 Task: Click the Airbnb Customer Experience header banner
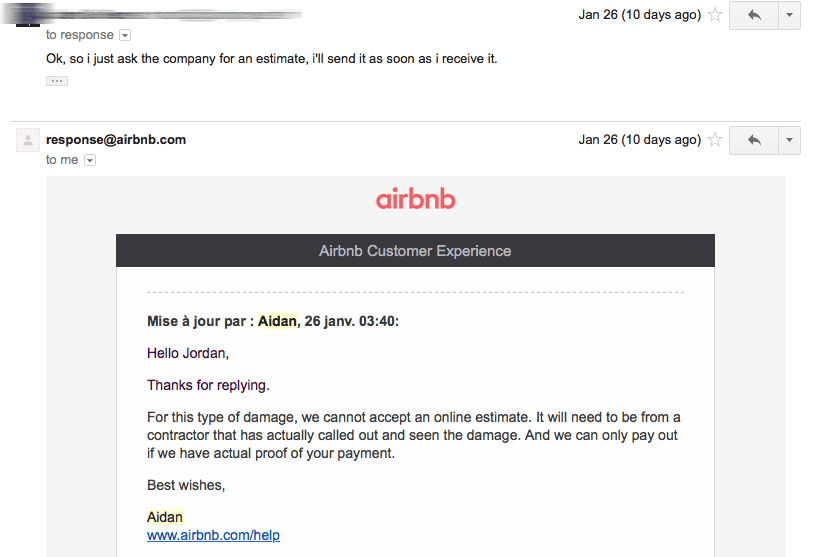point(415,250)
